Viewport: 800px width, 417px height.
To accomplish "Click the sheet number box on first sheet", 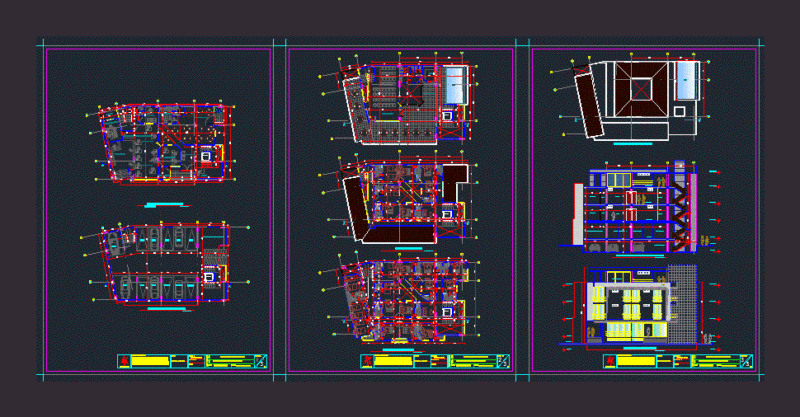I will pyautogui.click(x=261, y=361).
